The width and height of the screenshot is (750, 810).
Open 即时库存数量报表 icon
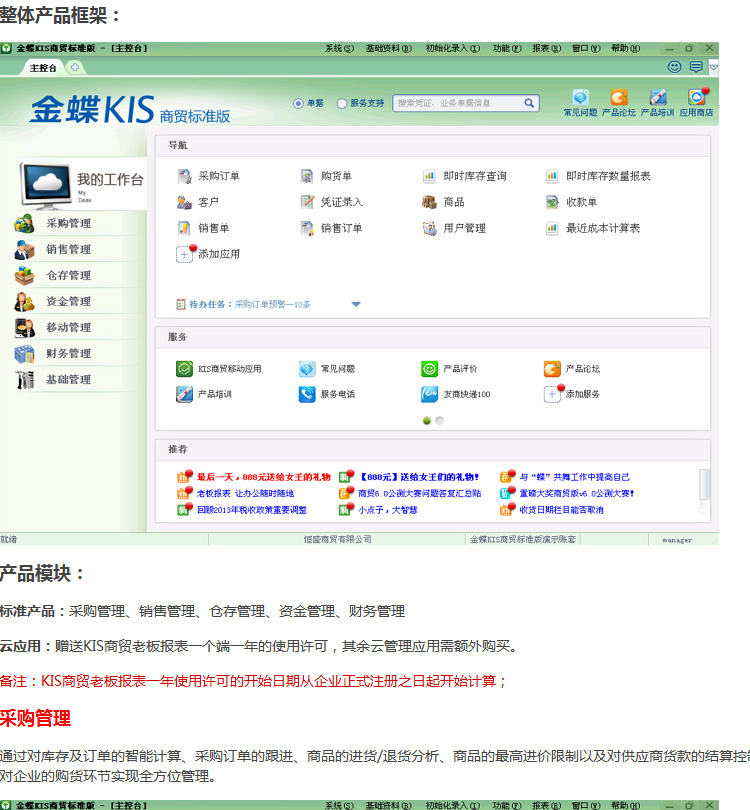tap(552, 176)
